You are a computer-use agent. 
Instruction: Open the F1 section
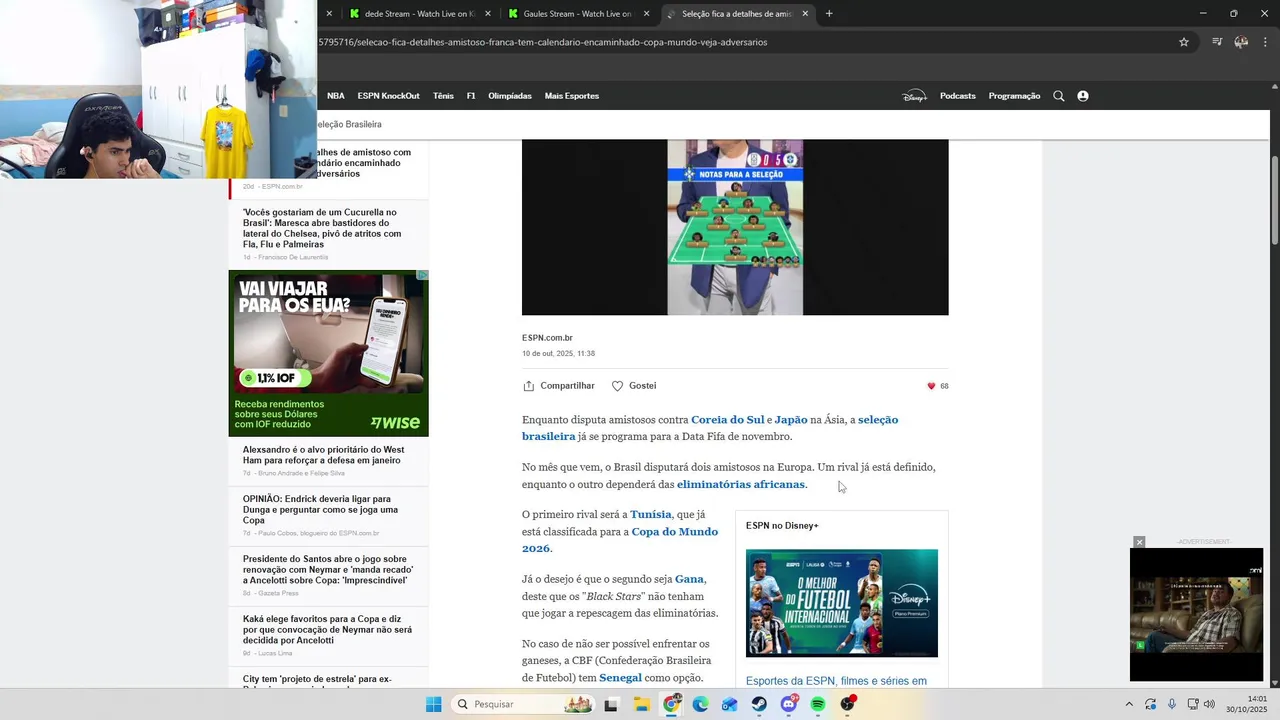[x=471, y=96]
